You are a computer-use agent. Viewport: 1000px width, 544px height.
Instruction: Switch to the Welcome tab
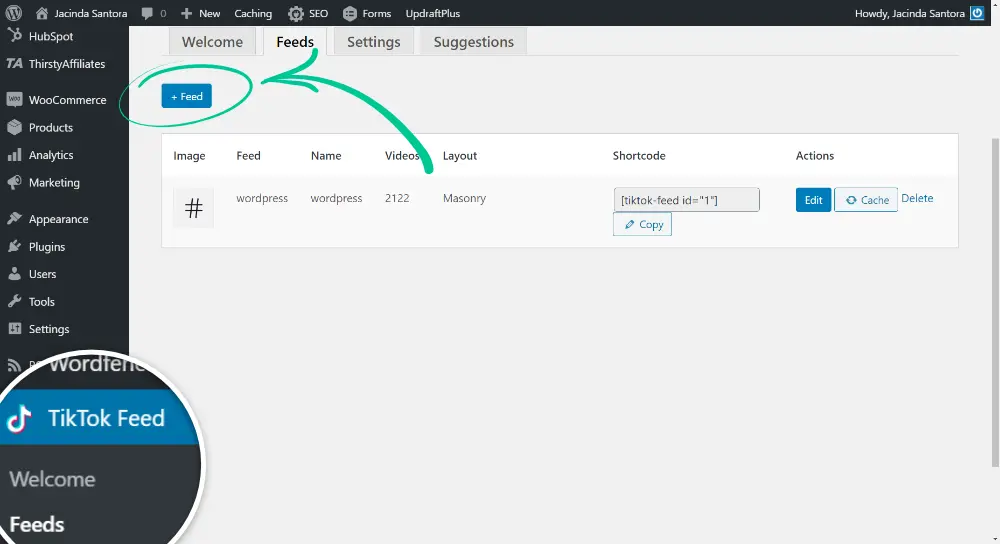[x=212, y=42]
